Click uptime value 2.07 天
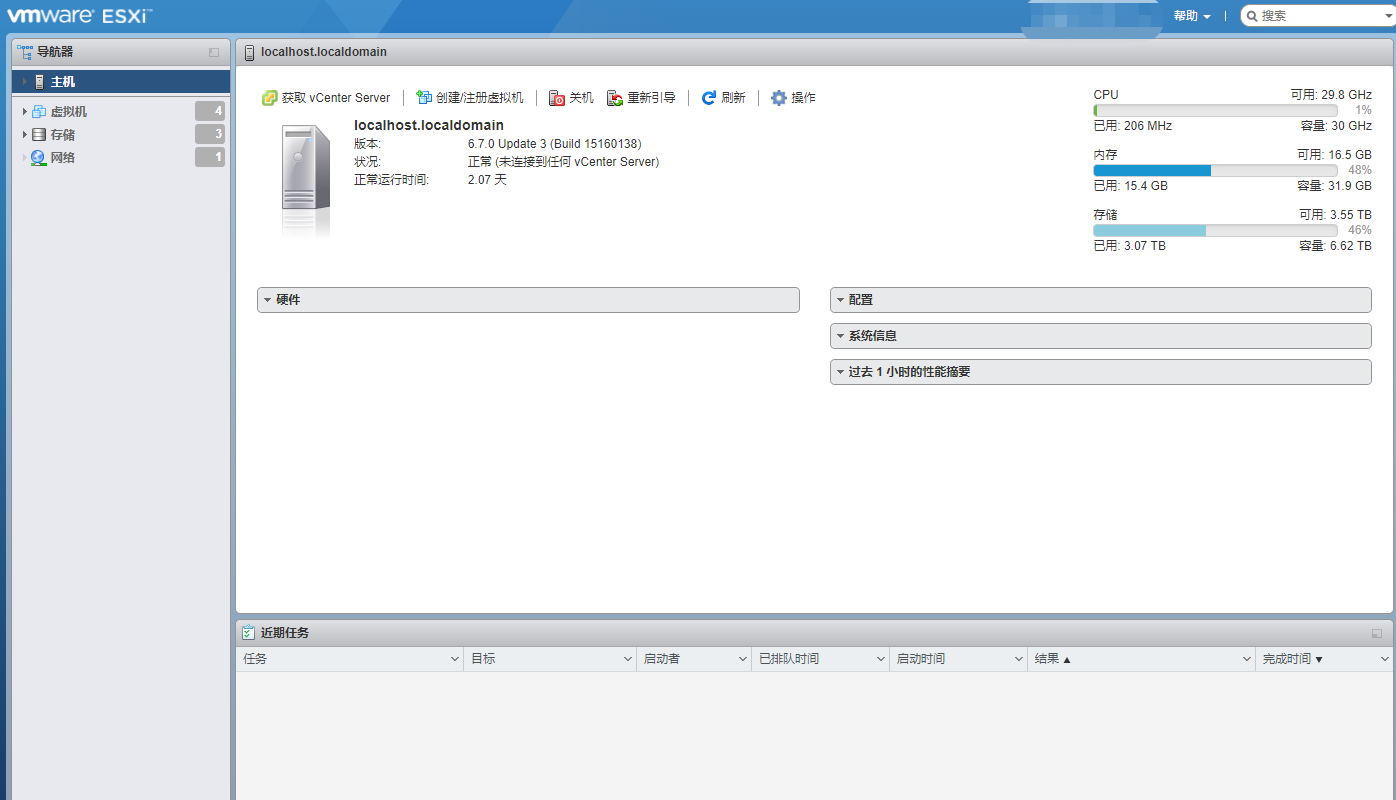This screenshot has width=1396, height=800. pyautogui.click(x=487, y=180)
